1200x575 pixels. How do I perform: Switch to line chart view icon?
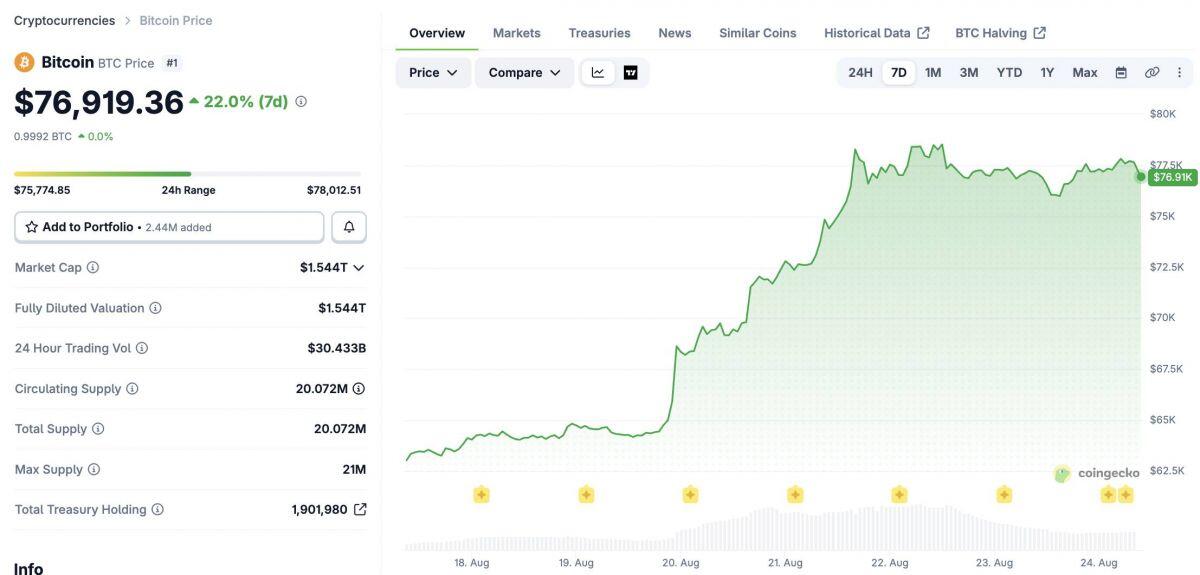point(598,72)
